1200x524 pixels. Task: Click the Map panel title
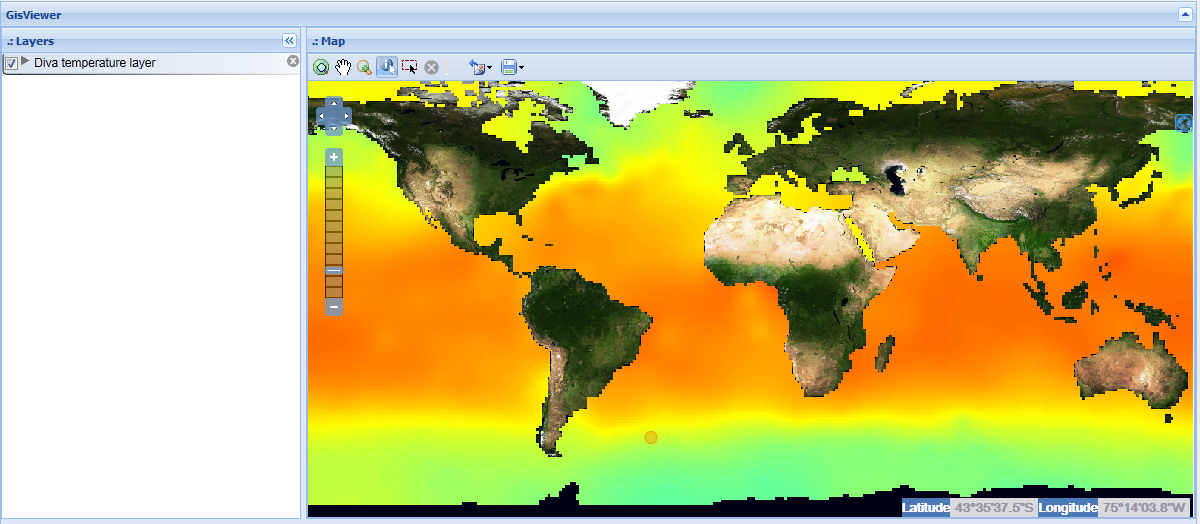tap(328, 41)
